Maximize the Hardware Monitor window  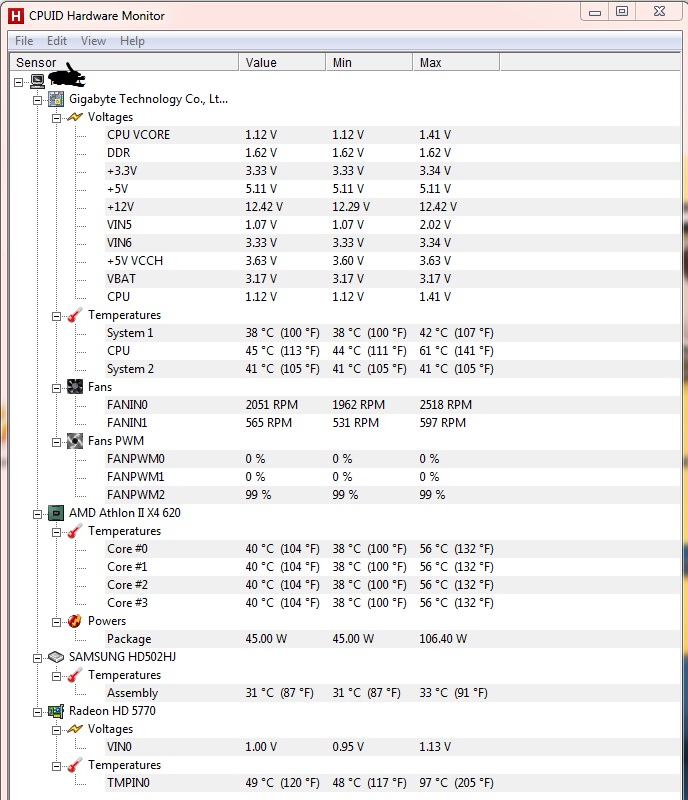point(622,12)
